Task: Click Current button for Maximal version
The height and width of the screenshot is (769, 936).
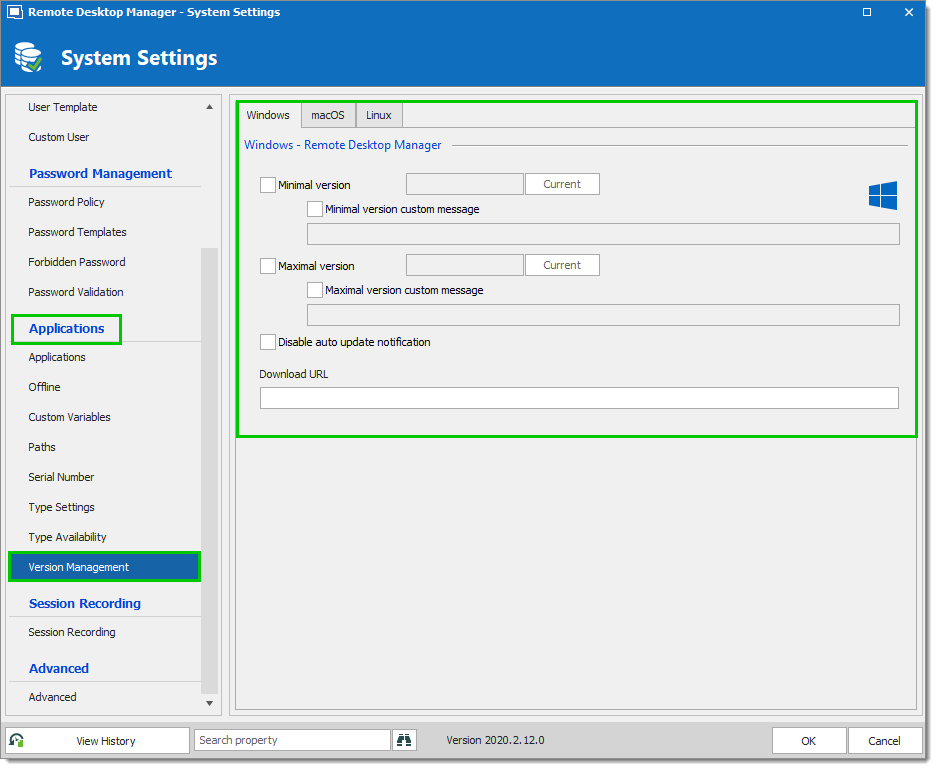Action: click(x=562, y=265)
